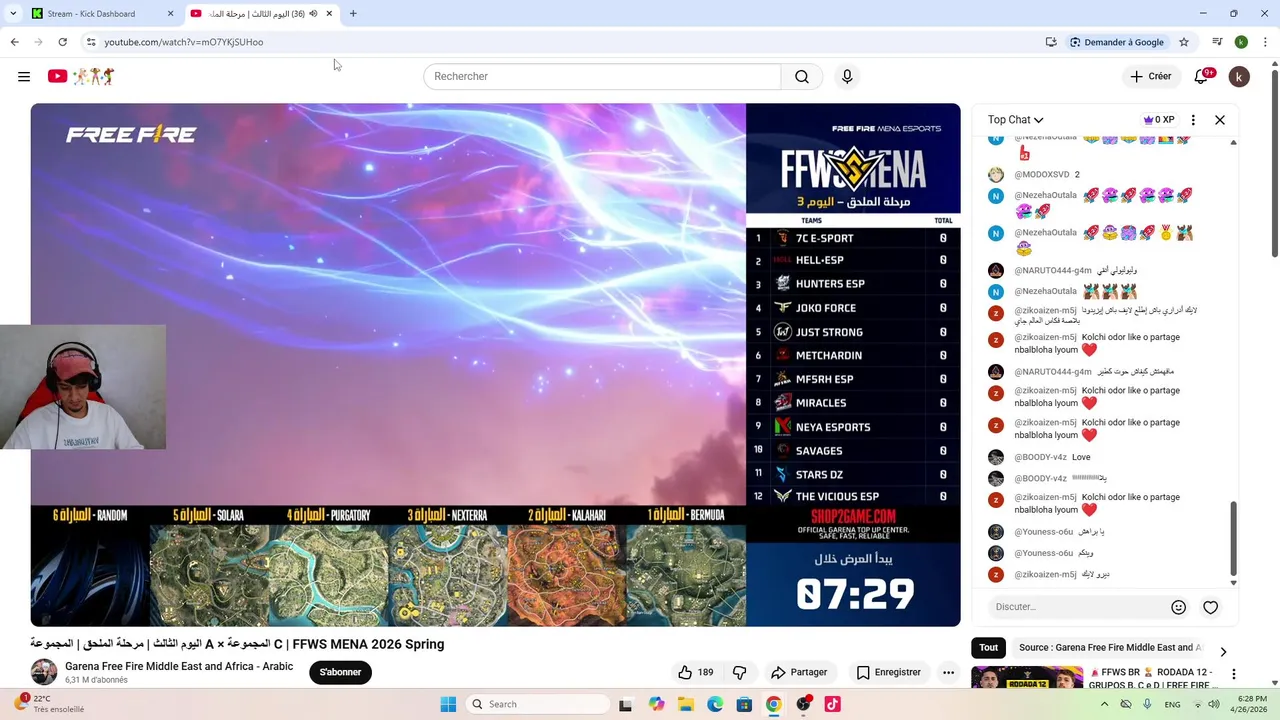Click the Créer button
The image size is (1280, 720).
1150,76
